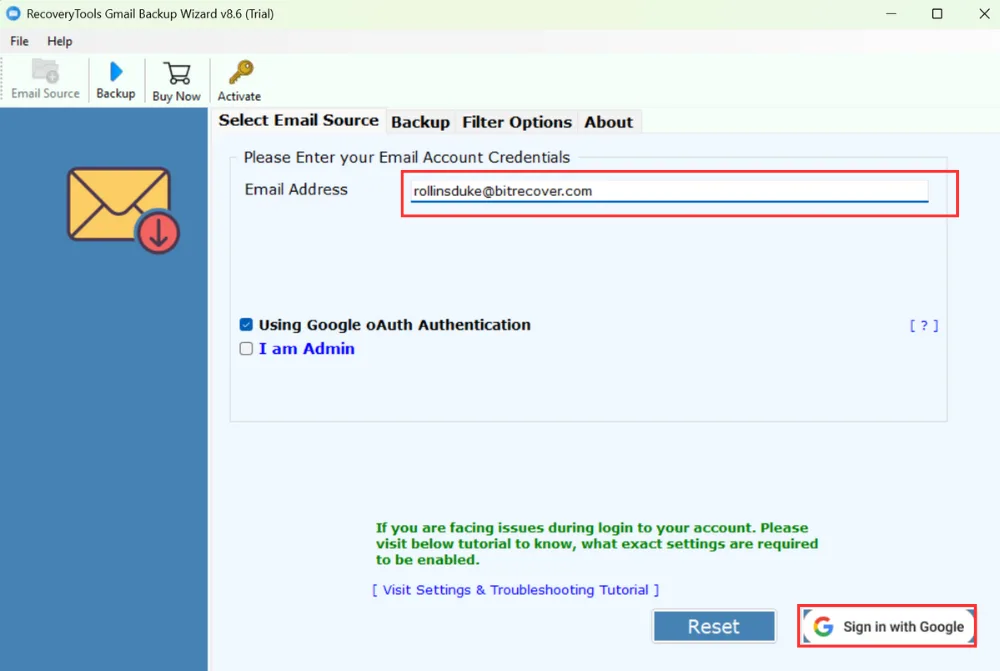Viewport: 1000px width, 671px height.
Task: Click the Activate key icon
Action: click(239, 81)
